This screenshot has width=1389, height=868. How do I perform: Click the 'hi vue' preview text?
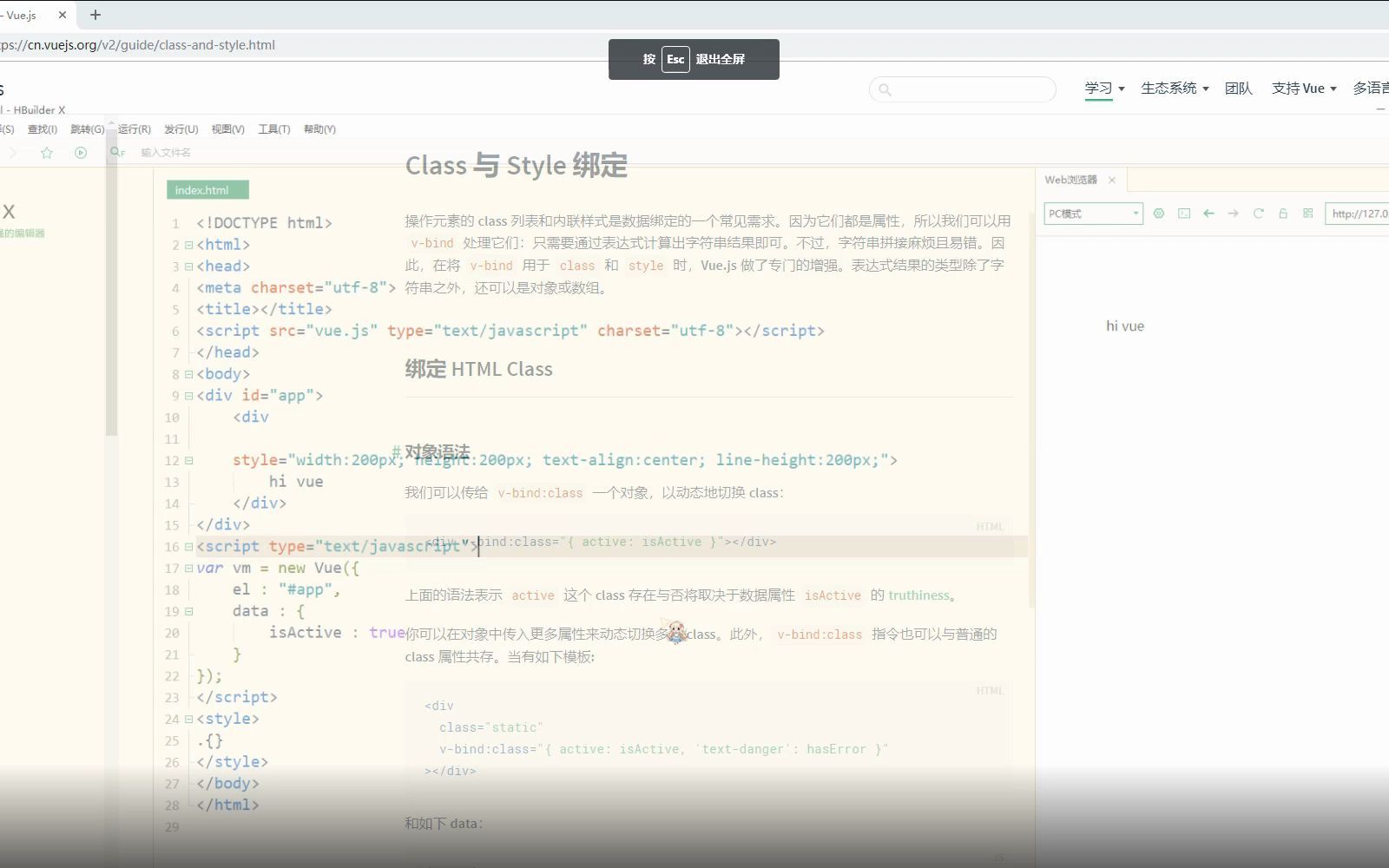pyautogui.click(x=1125, y=326)
